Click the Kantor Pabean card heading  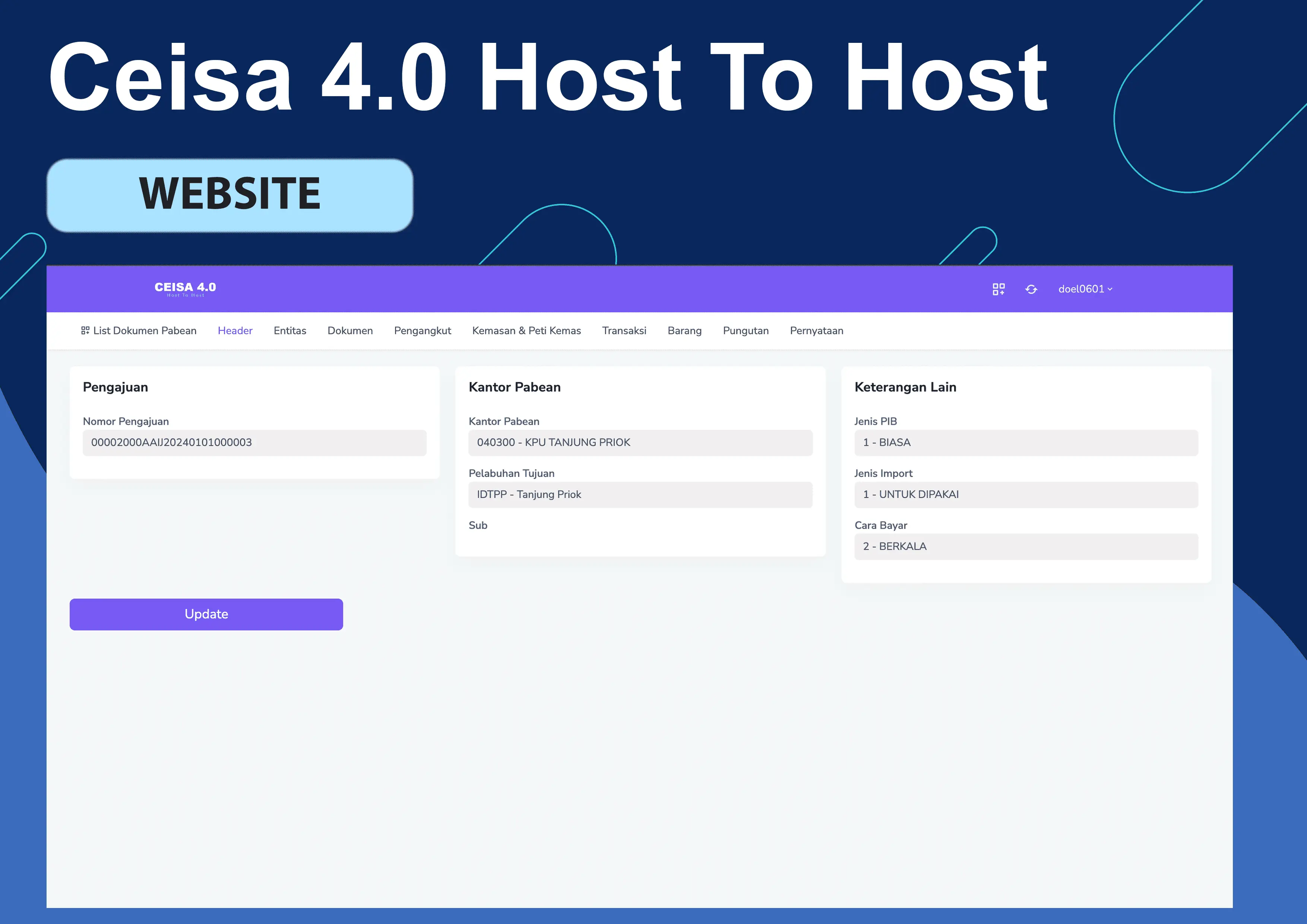coord(515,387)
